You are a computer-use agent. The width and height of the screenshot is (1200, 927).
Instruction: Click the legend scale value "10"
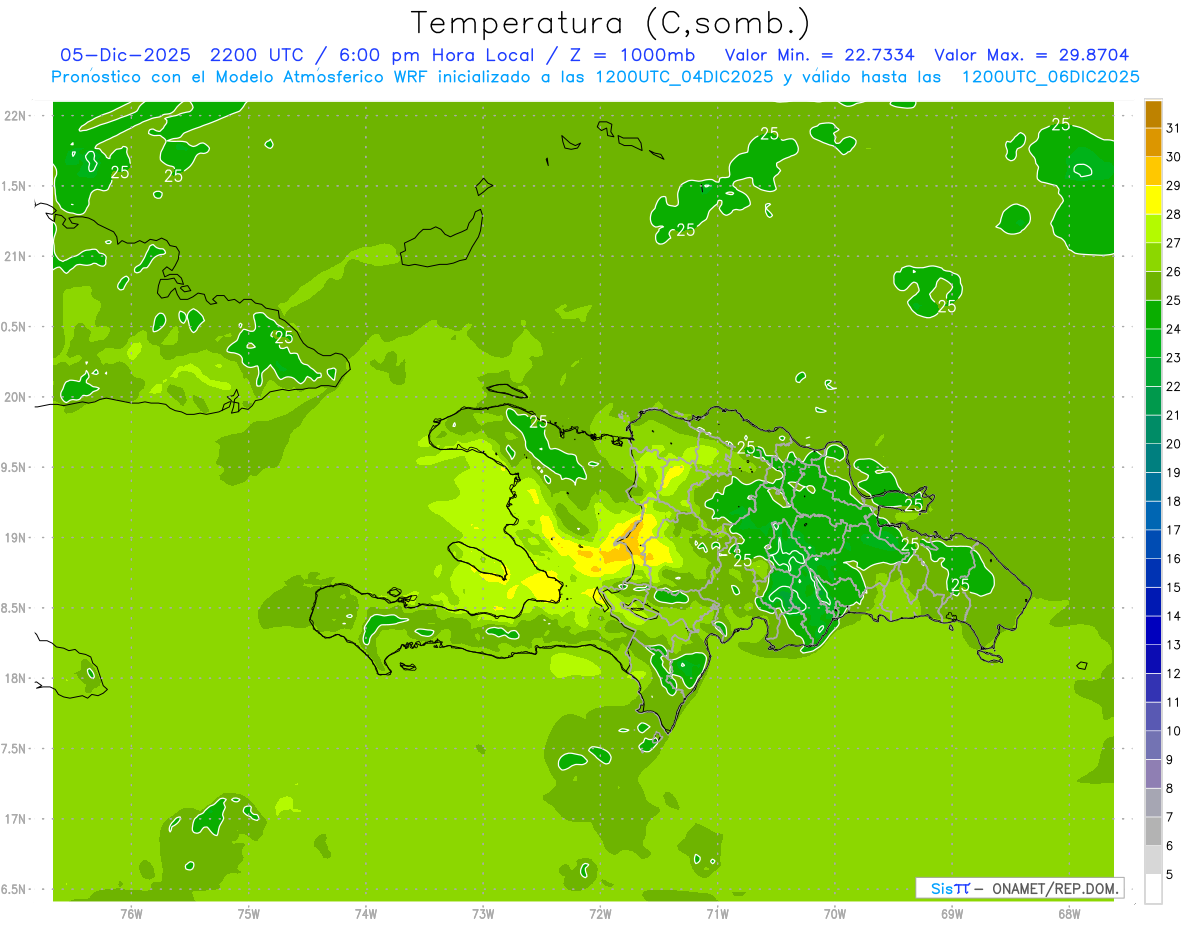(x=1173, y=732)
